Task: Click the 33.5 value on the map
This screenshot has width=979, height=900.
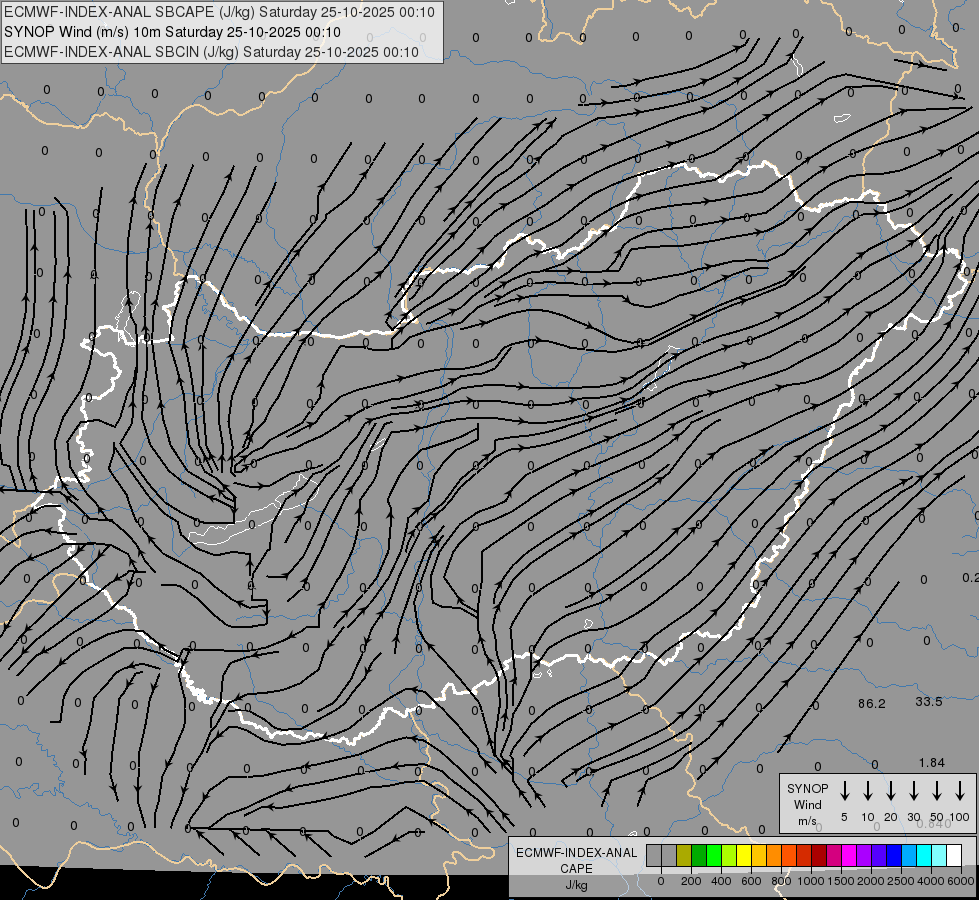Action: tap(929, 702)
